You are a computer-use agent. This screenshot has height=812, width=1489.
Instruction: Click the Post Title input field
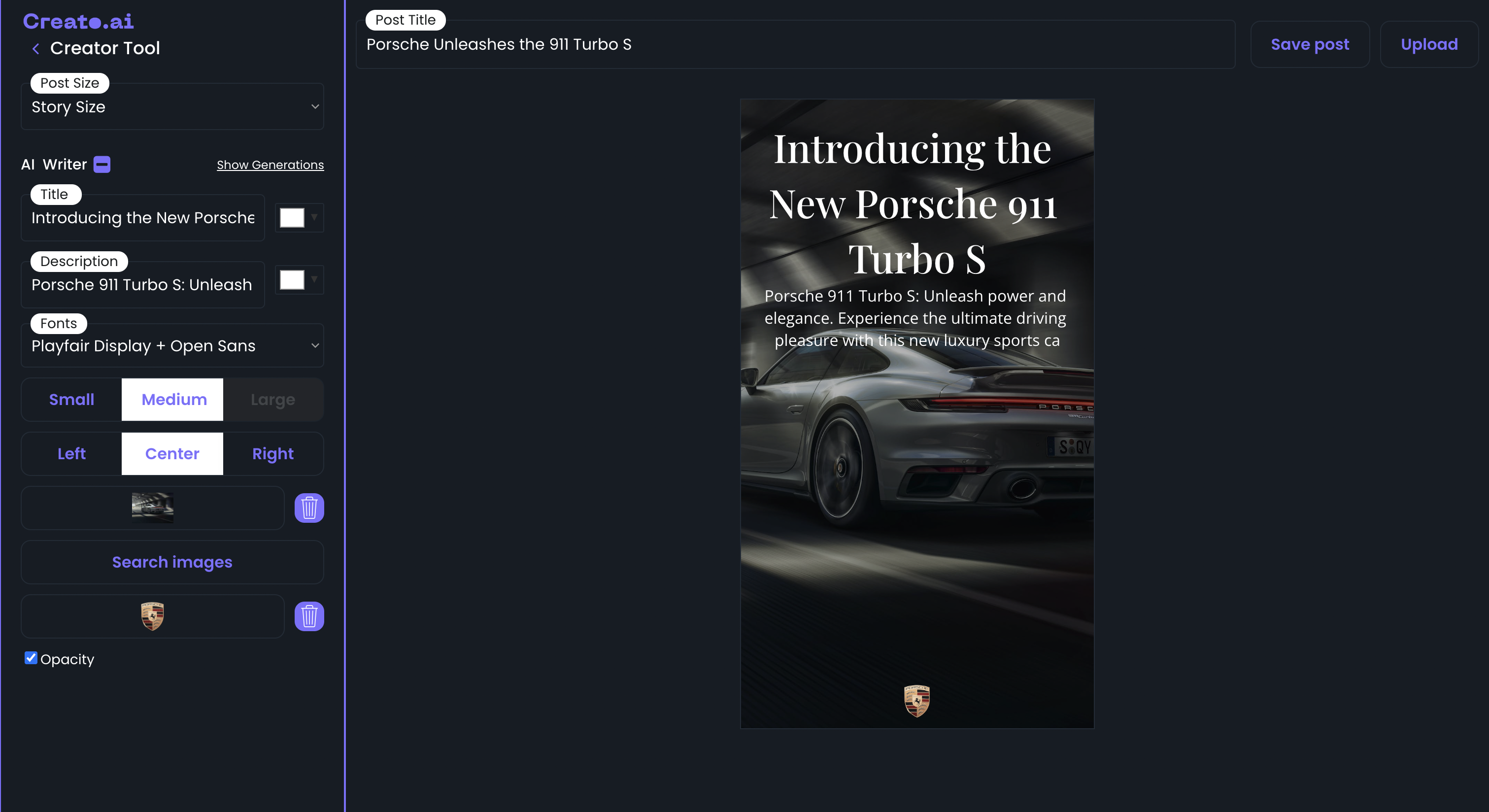point(795,44)
